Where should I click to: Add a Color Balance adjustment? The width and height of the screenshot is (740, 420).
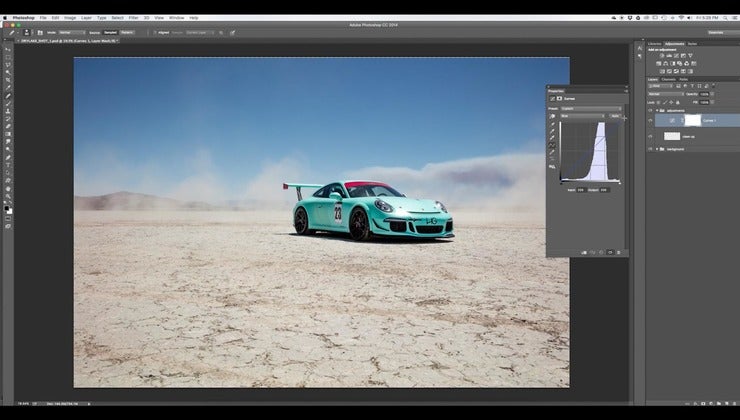[x=665, y=64]
